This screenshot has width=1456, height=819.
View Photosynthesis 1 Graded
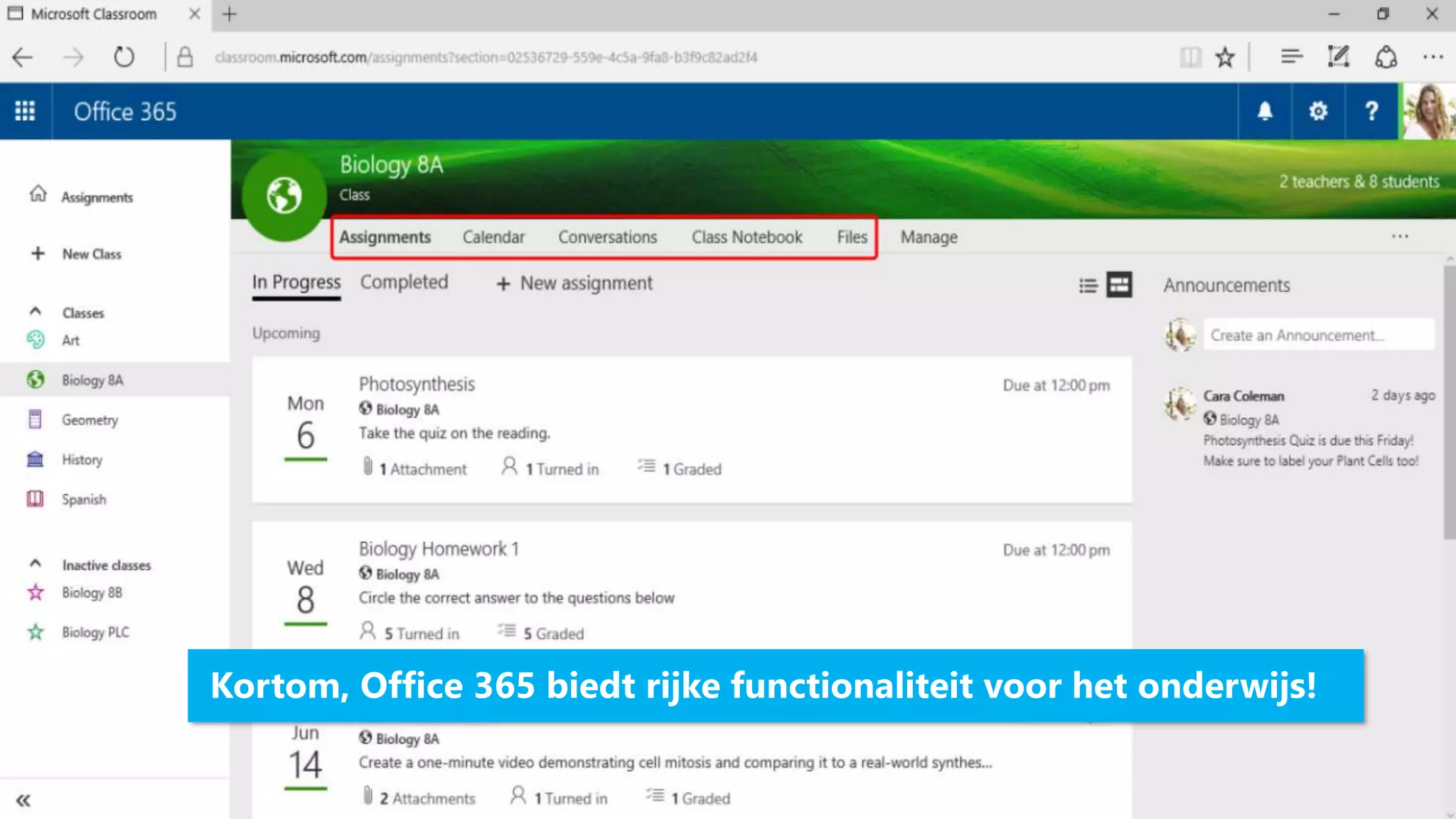tap(680, 469)
